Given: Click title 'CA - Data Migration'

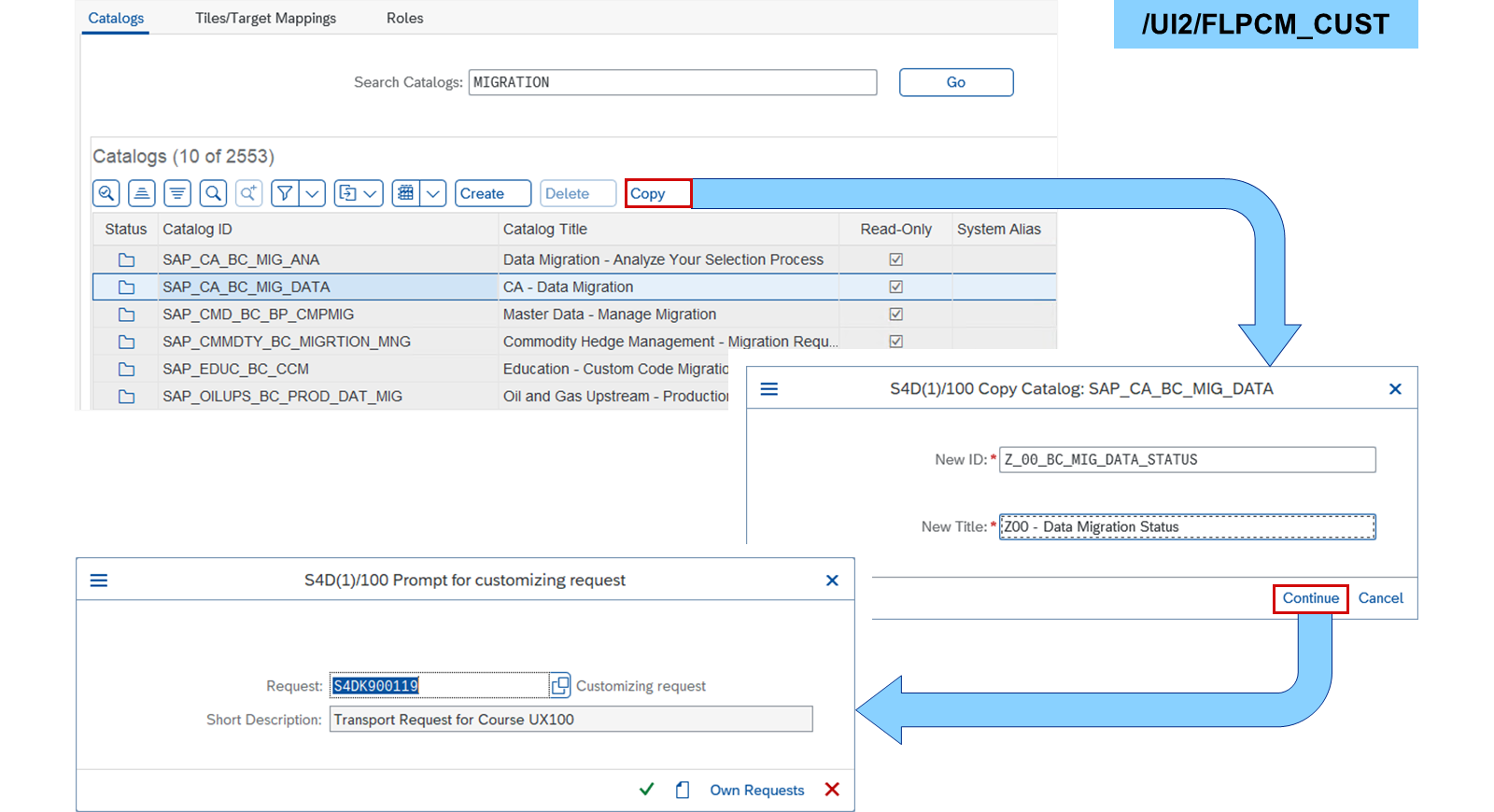Looking at the screenshot, I should pos(568,287).
